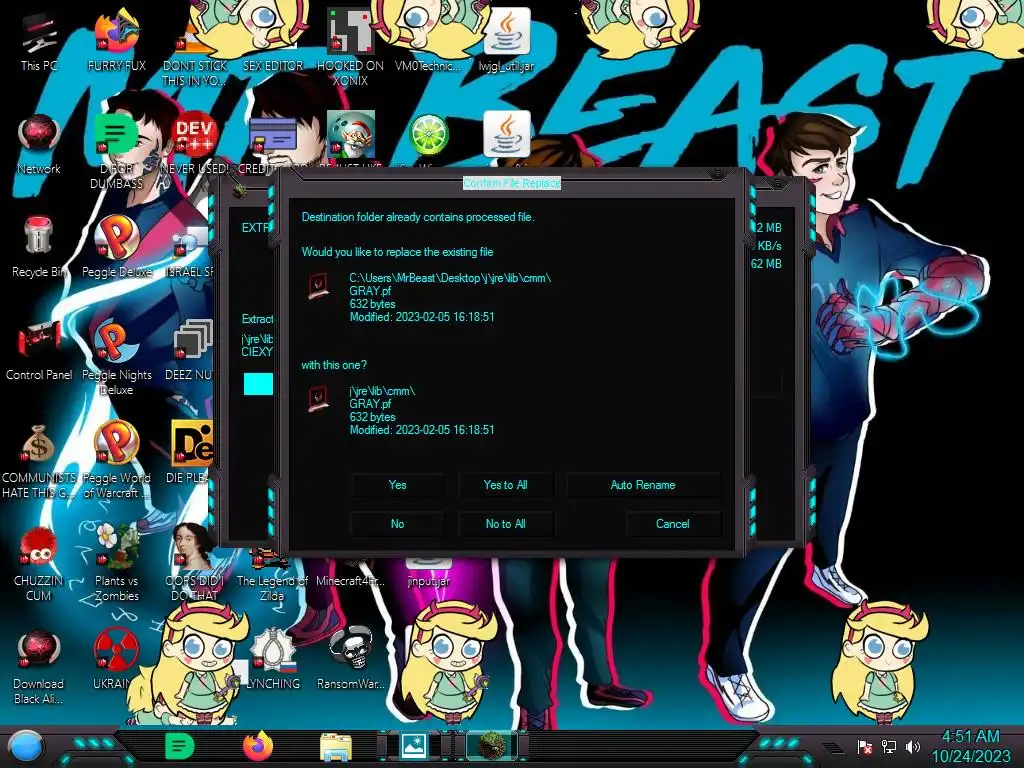Click the volume speaker tray icon
Screen dimensions: 1024x768
tap(913, 746)
